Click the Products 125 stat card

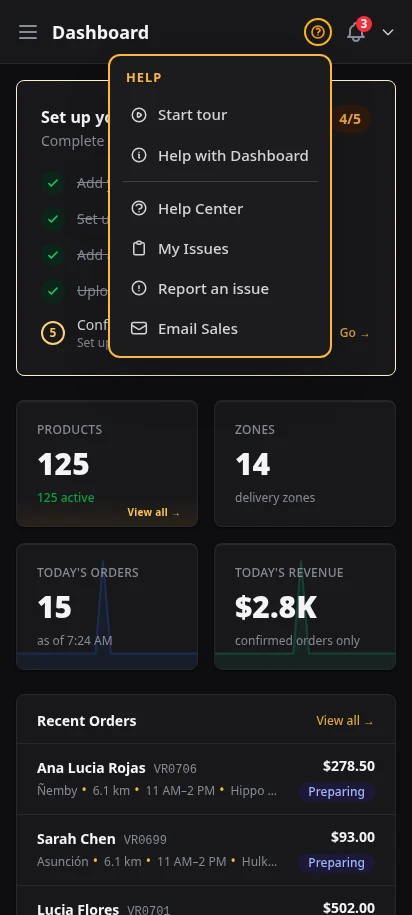point(107,464)
